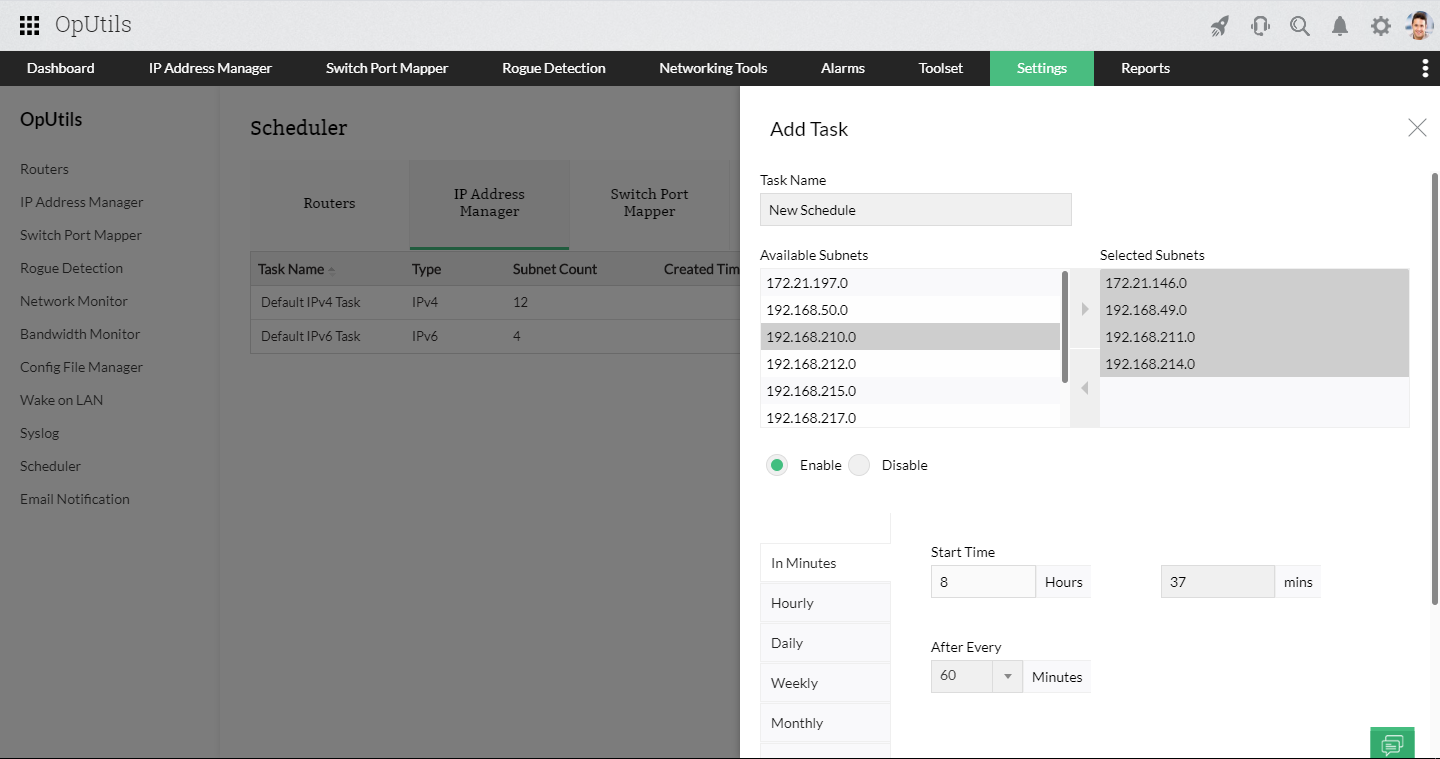The image size is (1440, 759).
Task: Open Routers in the left sidebar
Action: pyautogui.click(x=44, y=169)
